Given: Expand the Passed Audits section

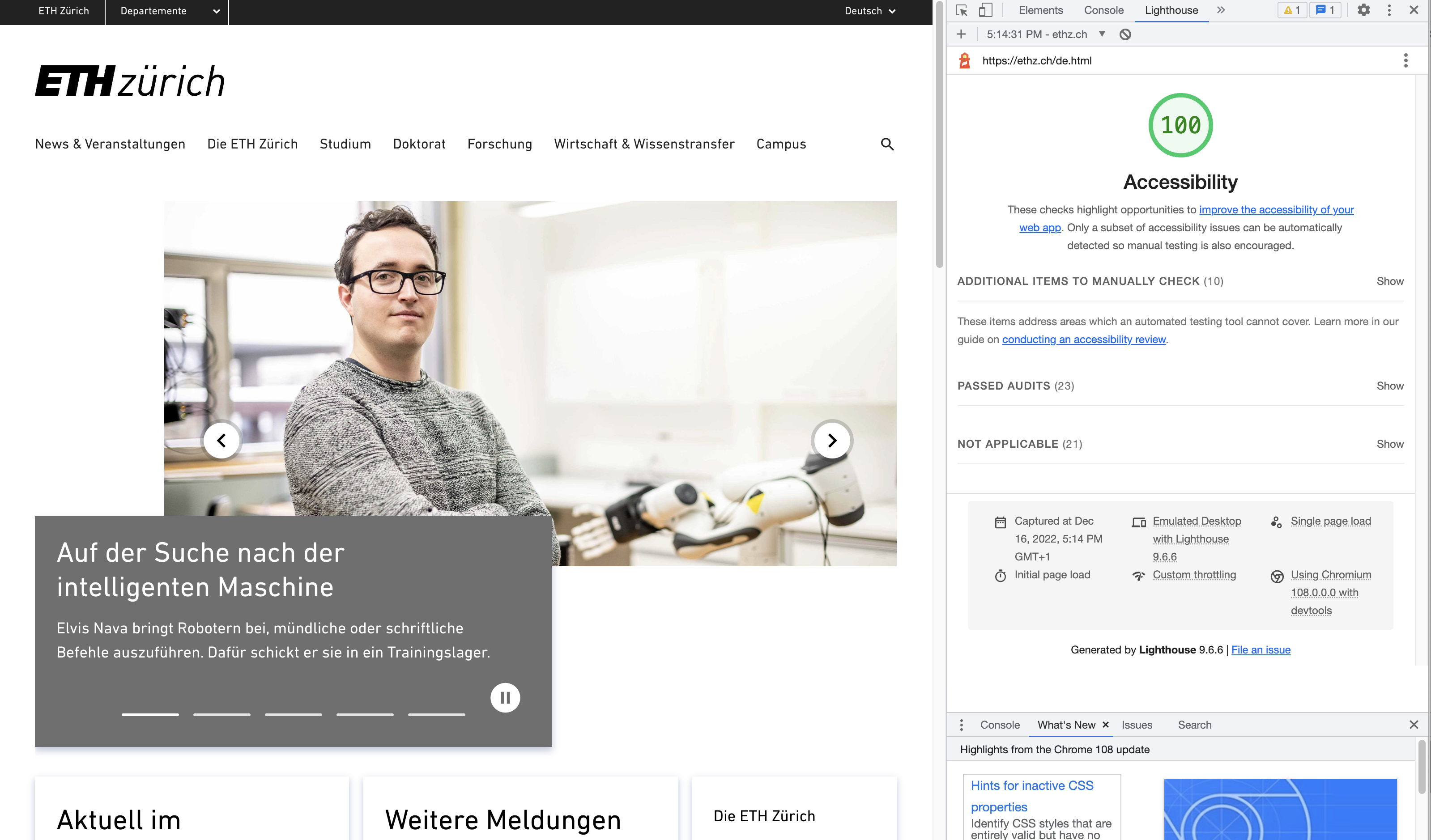Looking at the screenshot, I should tap(1180, 386).
